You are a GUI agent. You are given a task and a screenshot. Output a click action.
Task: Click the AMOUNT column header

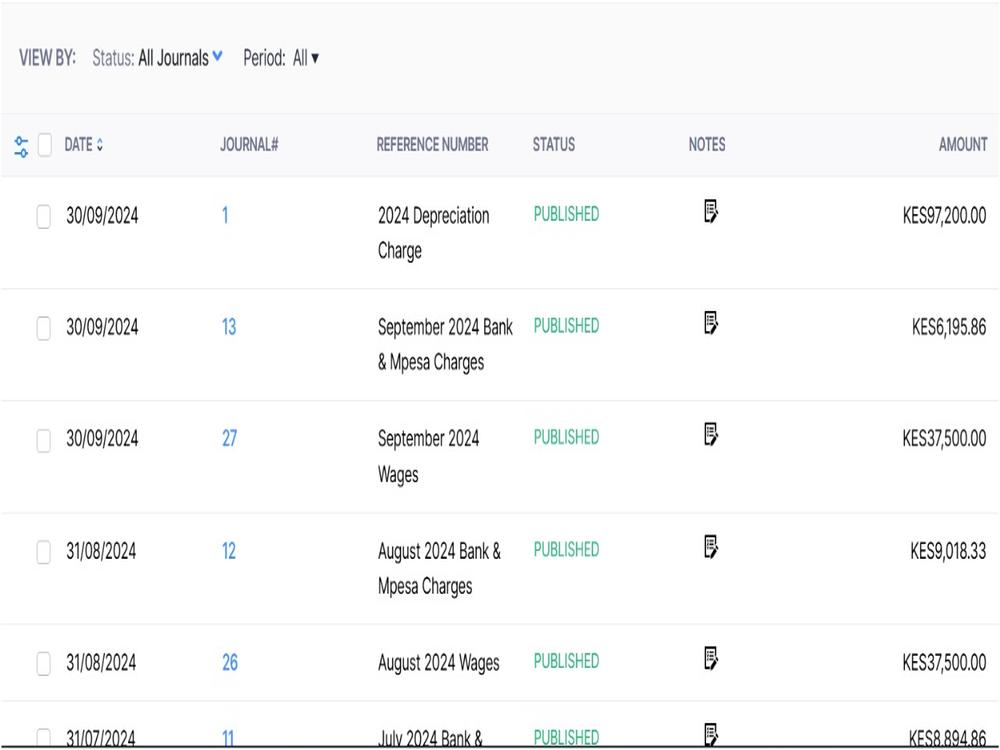(x=962, y=145)
